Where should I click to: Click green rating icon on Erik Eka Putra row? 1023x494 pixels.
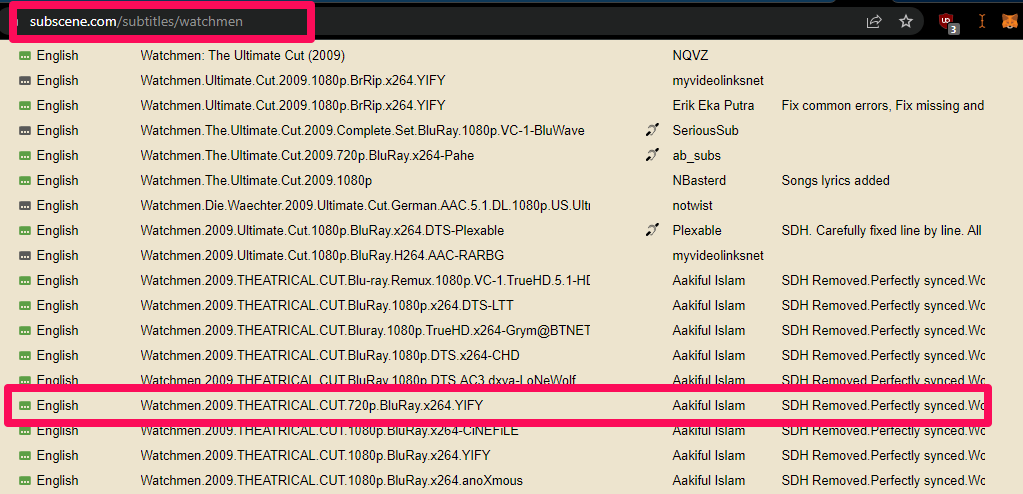pos(25,106)
